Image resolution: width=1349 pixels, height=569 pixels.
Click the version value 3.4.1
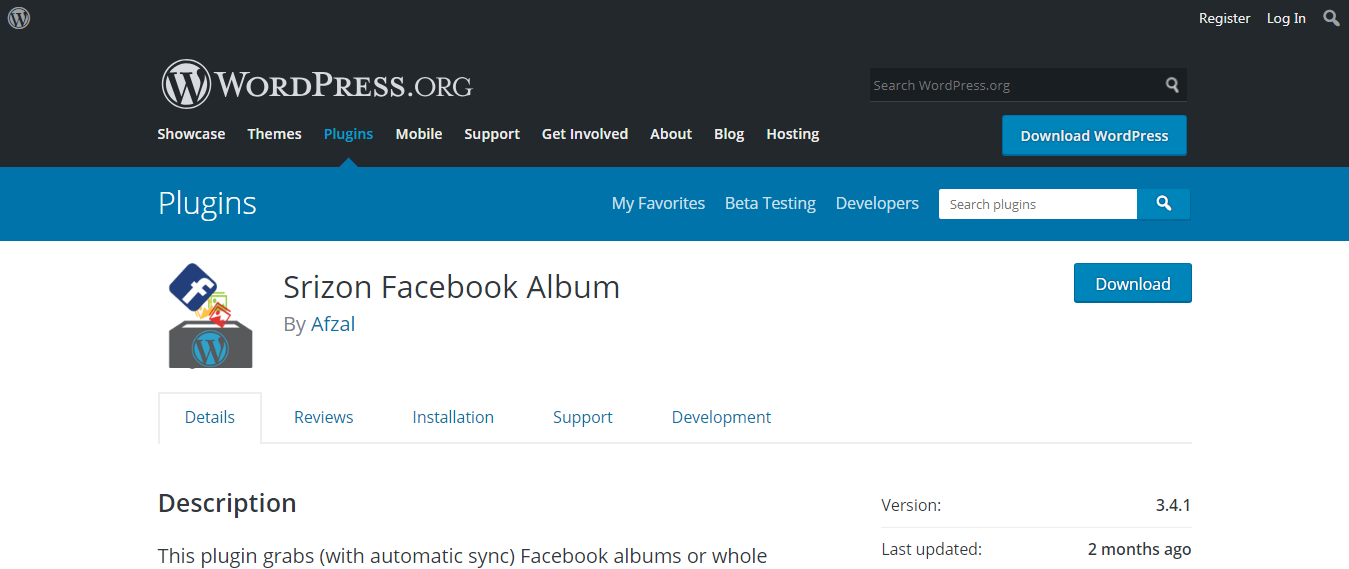1173,505
